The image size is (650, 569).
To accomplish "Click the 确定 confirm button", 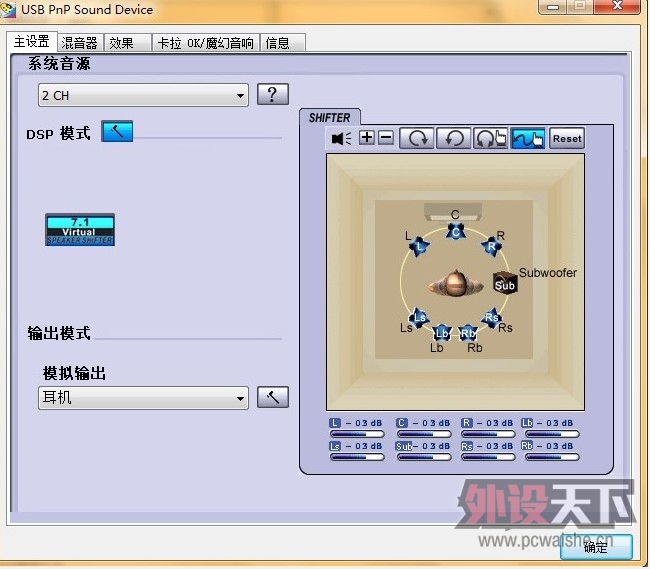I will pos(596,547).
